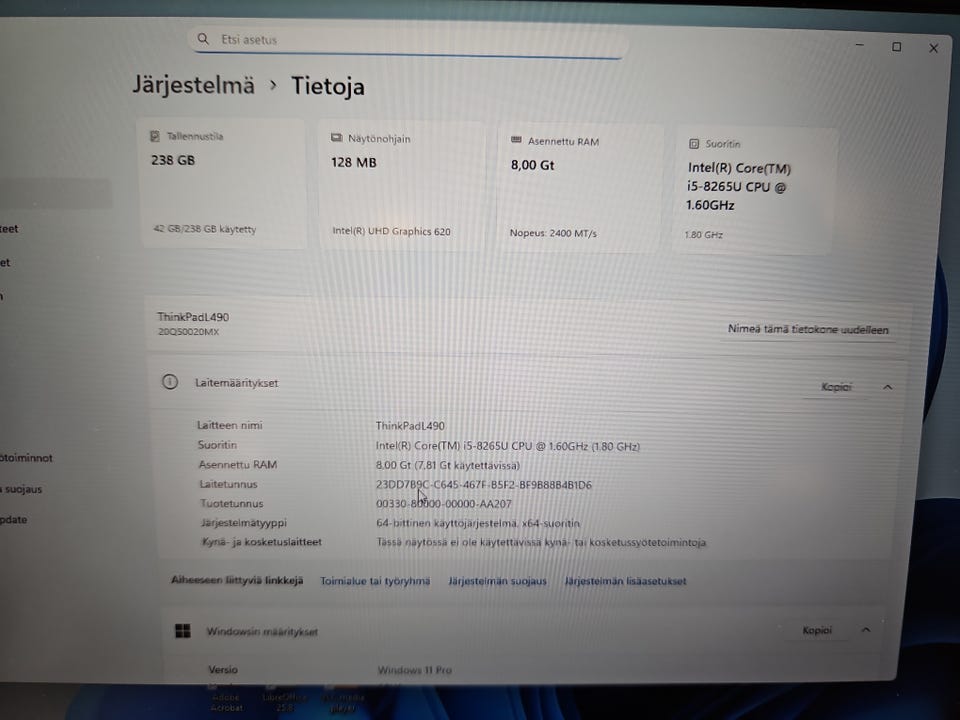This screenshot has width=960, height=720.
Task: Rename PC via 'Nimeä tämä tietokone uudelleen'
Action: click(808, 329)
